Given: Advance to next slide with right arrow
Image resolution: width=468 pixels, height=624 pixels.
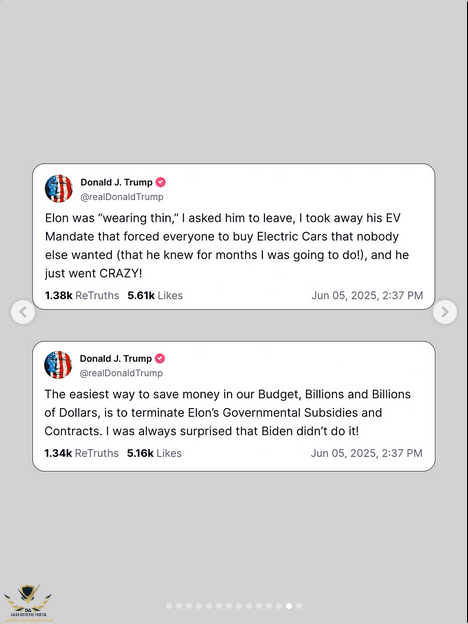Looking at the screenshot, I should [445, 312].
